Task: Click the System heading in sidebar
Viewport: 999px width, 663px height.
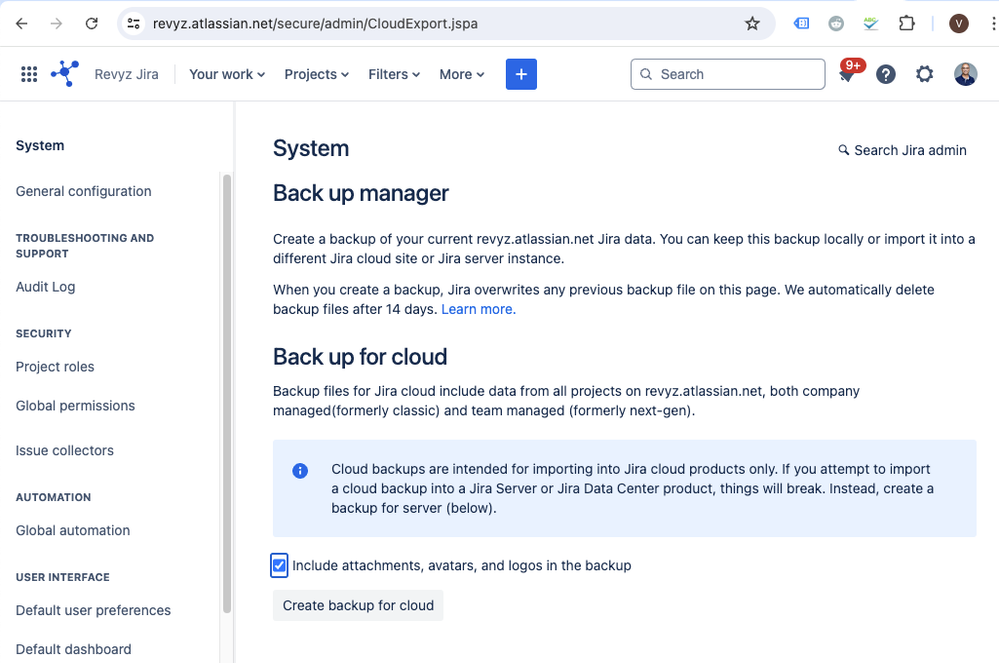Action: click(x=40, y=145)
